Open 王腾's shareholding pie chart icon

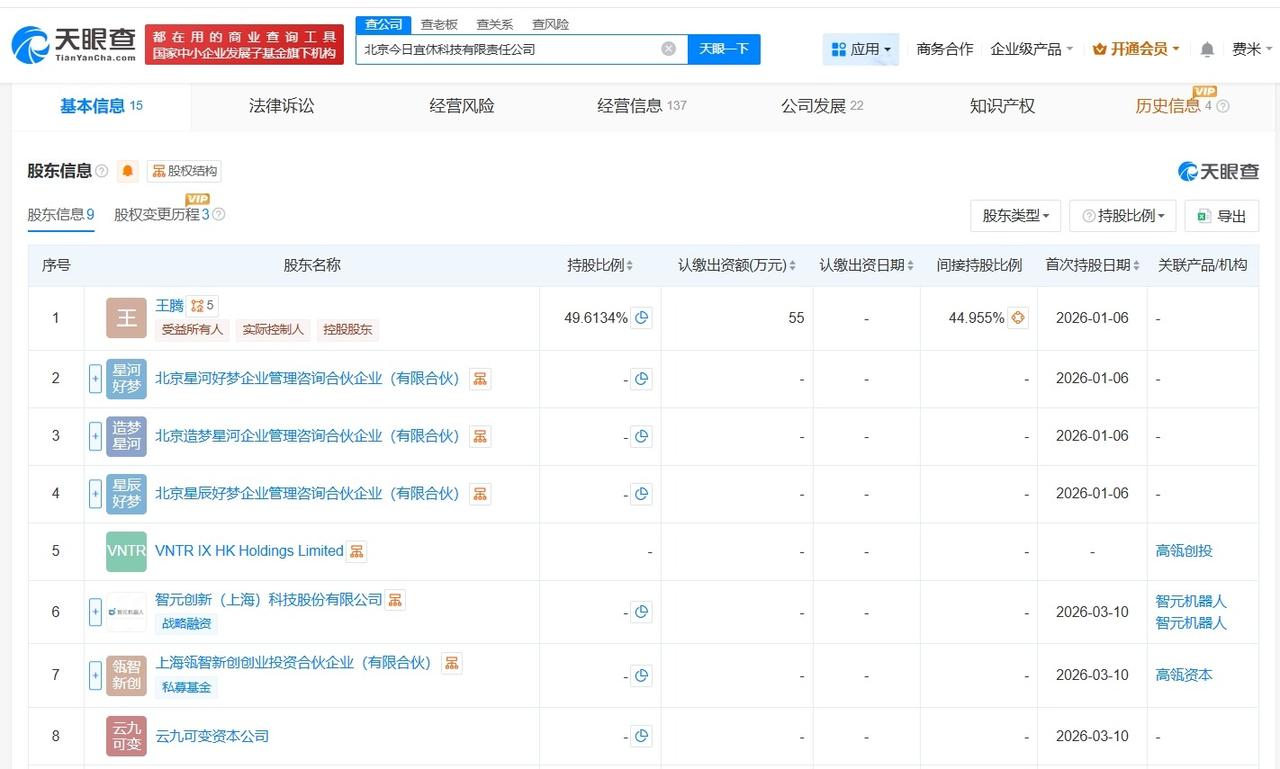(642, 318)
